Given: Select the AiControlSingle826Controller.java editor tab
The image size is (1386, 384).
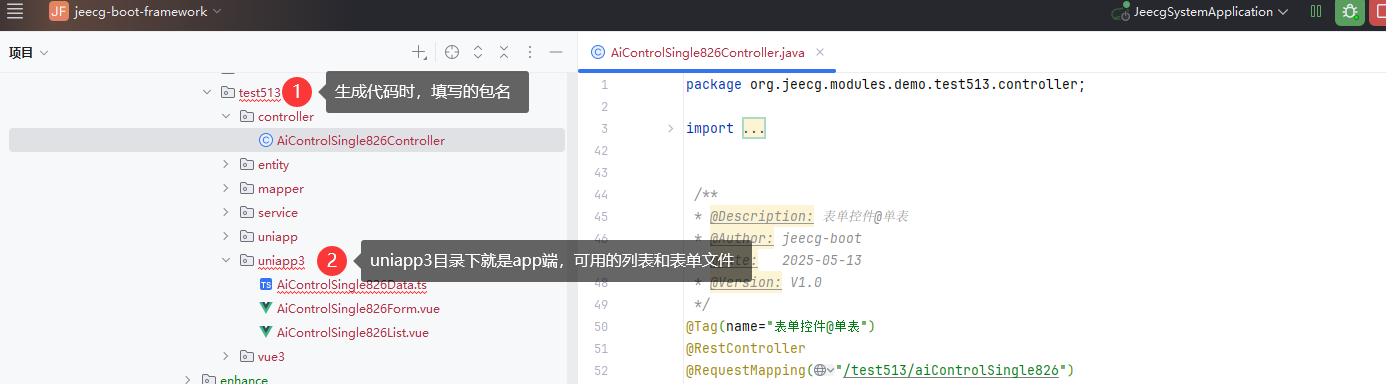Looking at the screenshot, I should [x=709, y=52].
